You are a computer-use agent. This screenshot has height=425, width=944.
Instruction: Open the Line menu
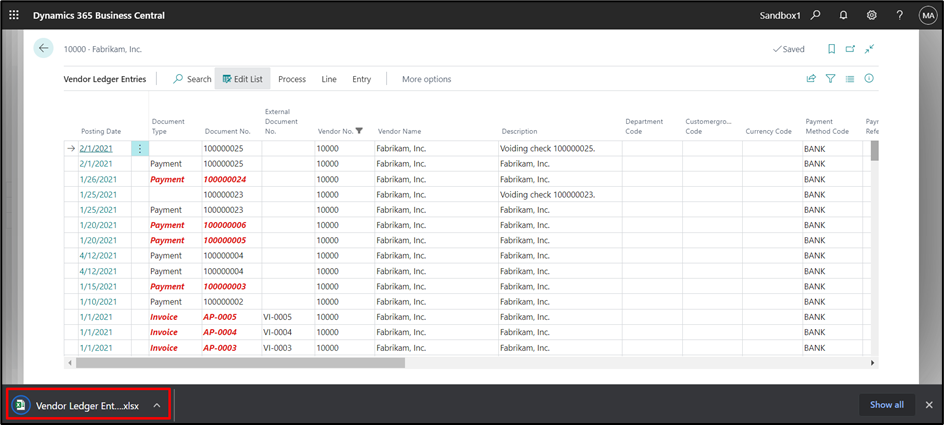(329, 79)
